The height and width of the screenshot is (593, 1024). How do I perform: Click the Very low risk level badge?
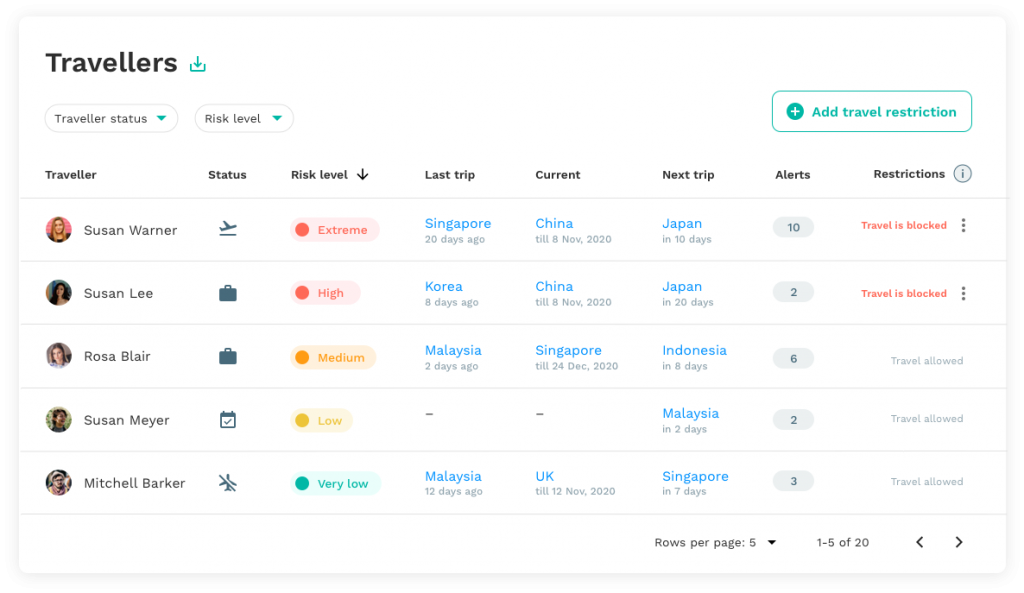[x=335, y=483]
